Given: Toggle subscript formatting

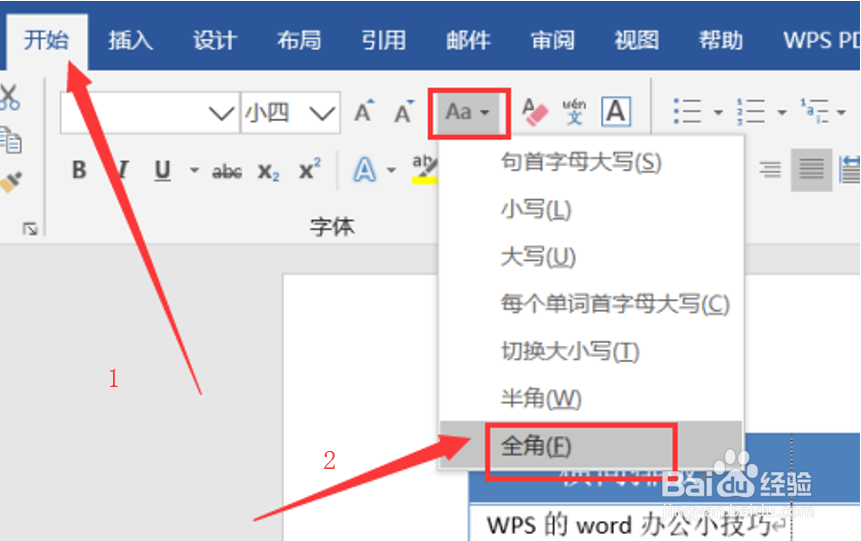Looking at the screenshot, I should 269,172.
